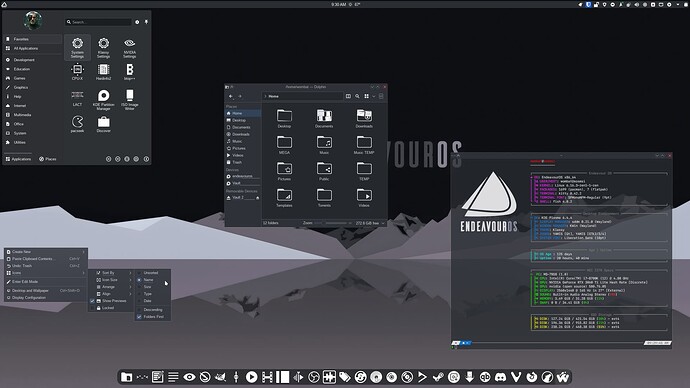Toggle the Locked checkbox in the Icons submenu

coord(93,308)
